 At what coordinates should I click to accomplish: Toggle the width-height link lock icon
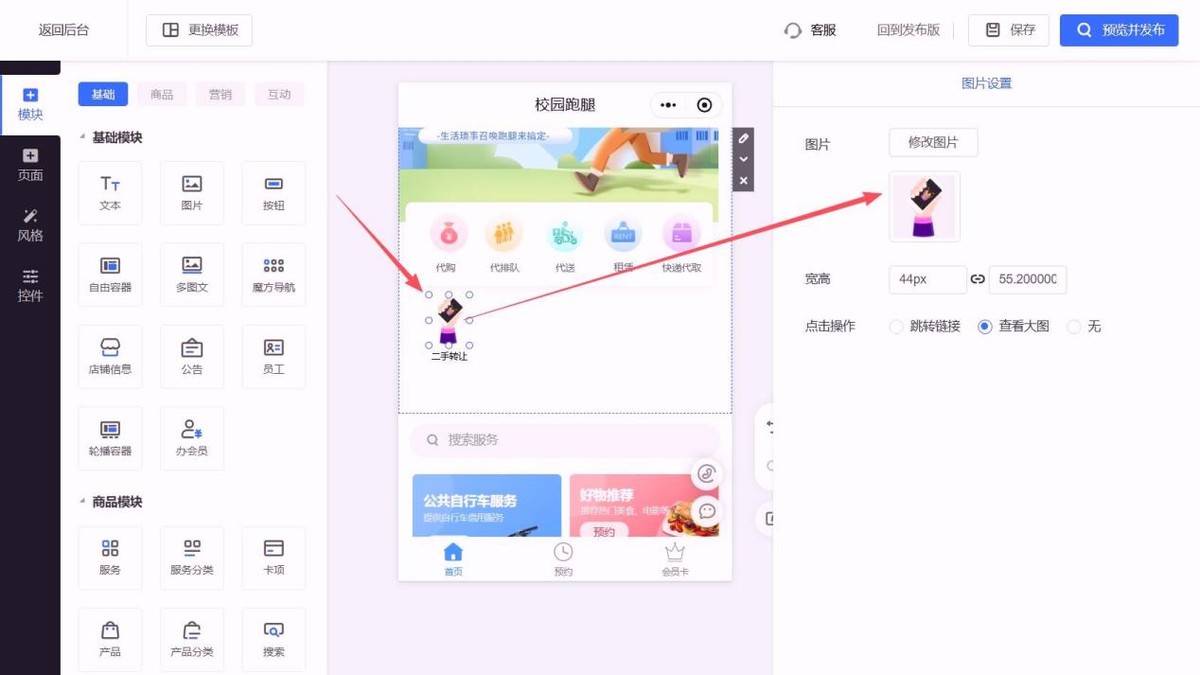pos(977,280)
